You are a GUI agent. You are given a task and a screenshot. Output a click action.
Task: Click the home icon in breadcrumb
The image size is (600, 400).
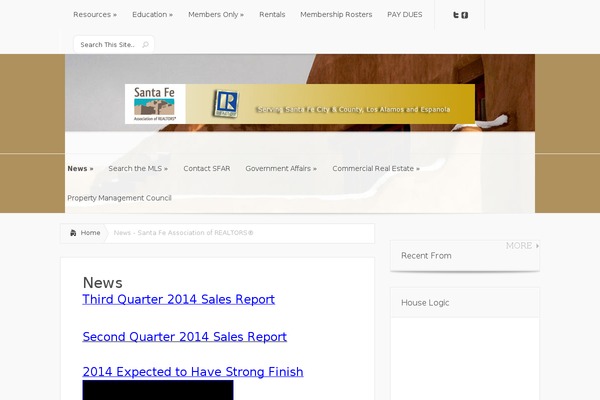pos(73,233)
